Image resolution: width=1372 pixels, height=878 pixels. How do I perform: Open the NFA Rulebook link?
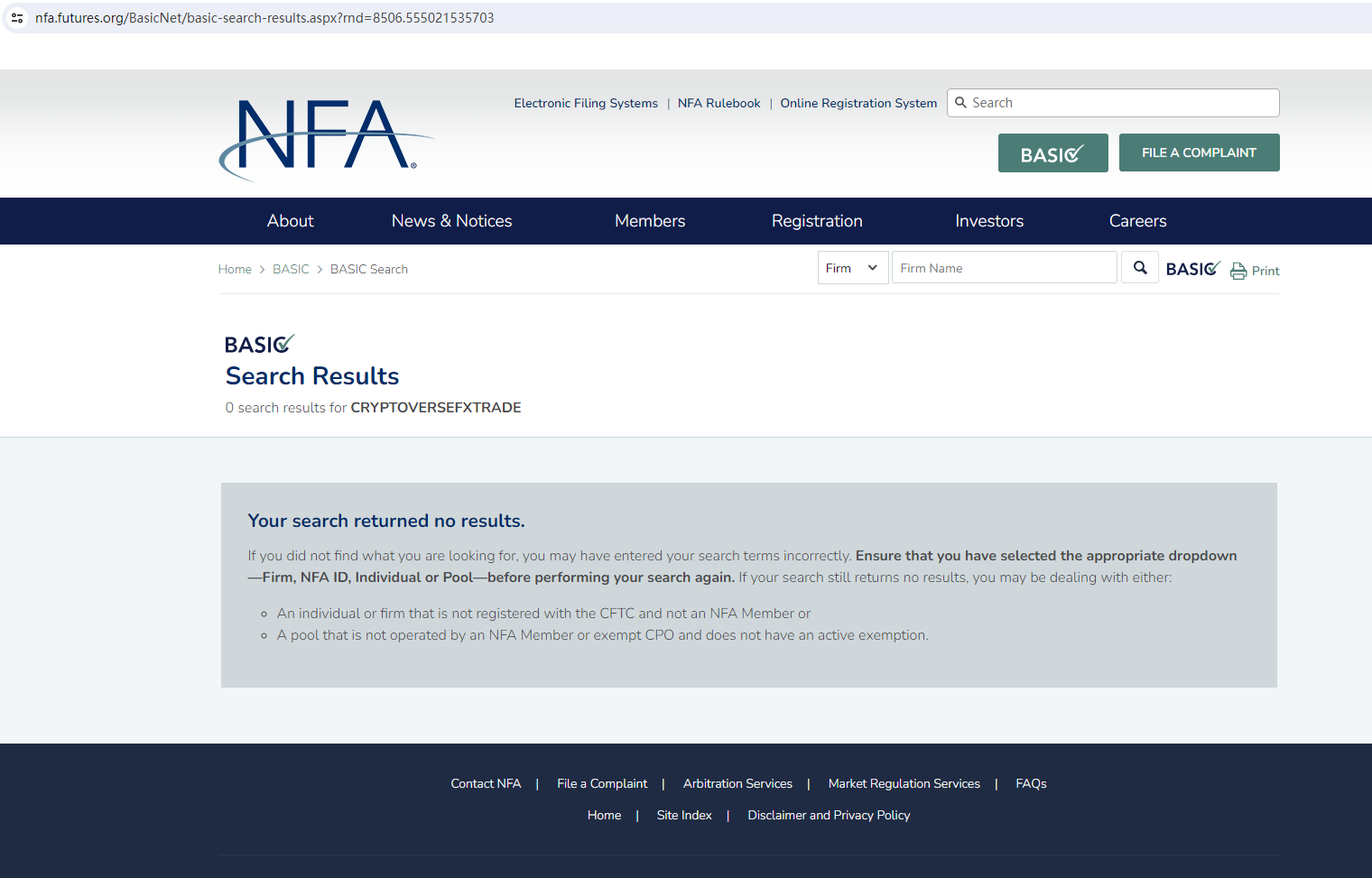(x=718, y=103)
